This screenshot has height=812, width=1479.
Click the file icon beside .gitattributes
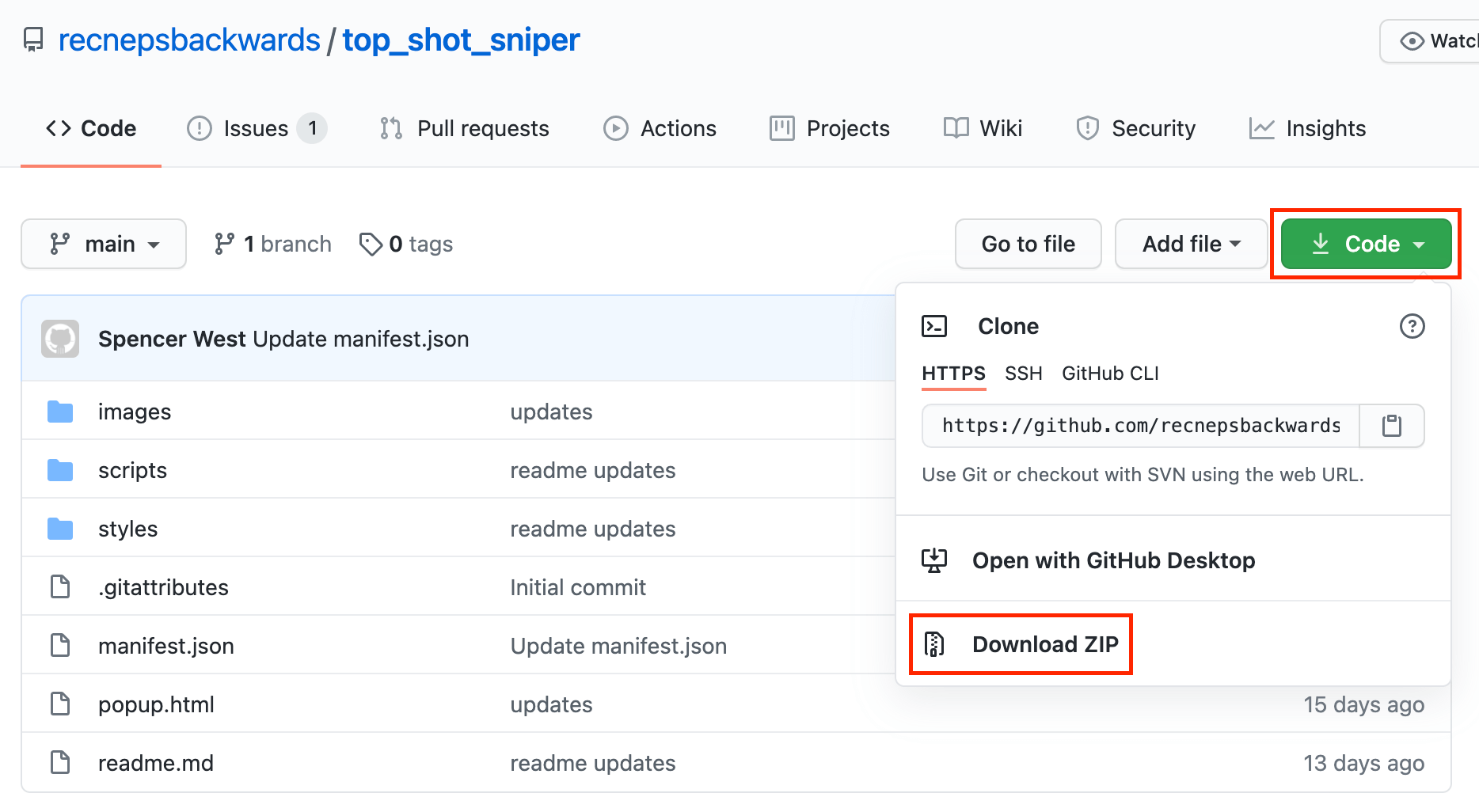(60, 587)
